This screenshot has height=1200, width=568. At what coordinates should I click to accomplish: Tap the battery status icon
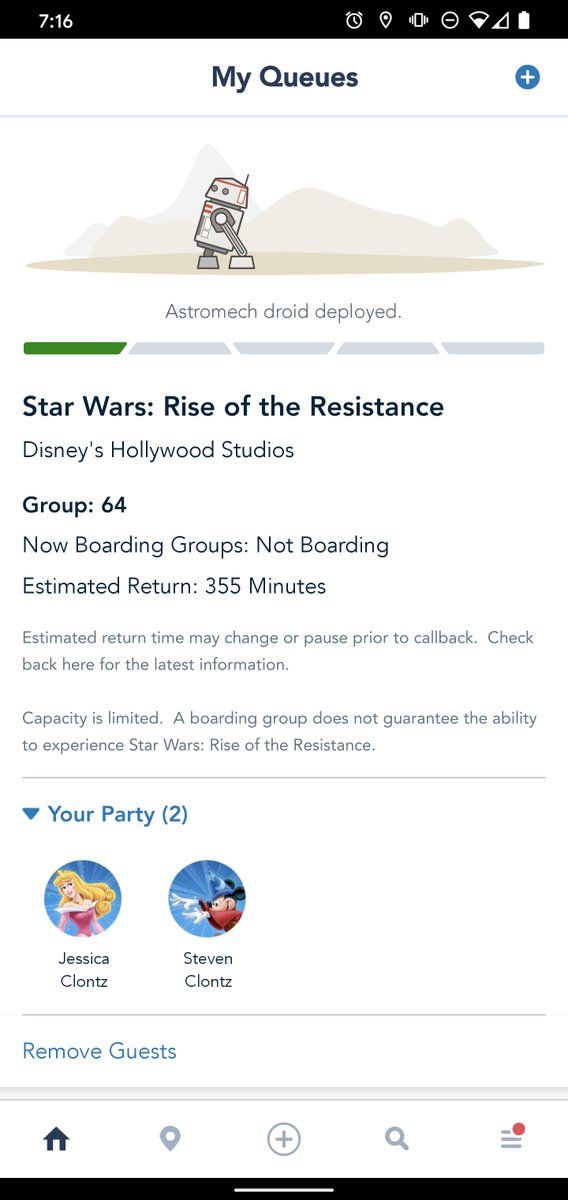(x=524, y=20)
